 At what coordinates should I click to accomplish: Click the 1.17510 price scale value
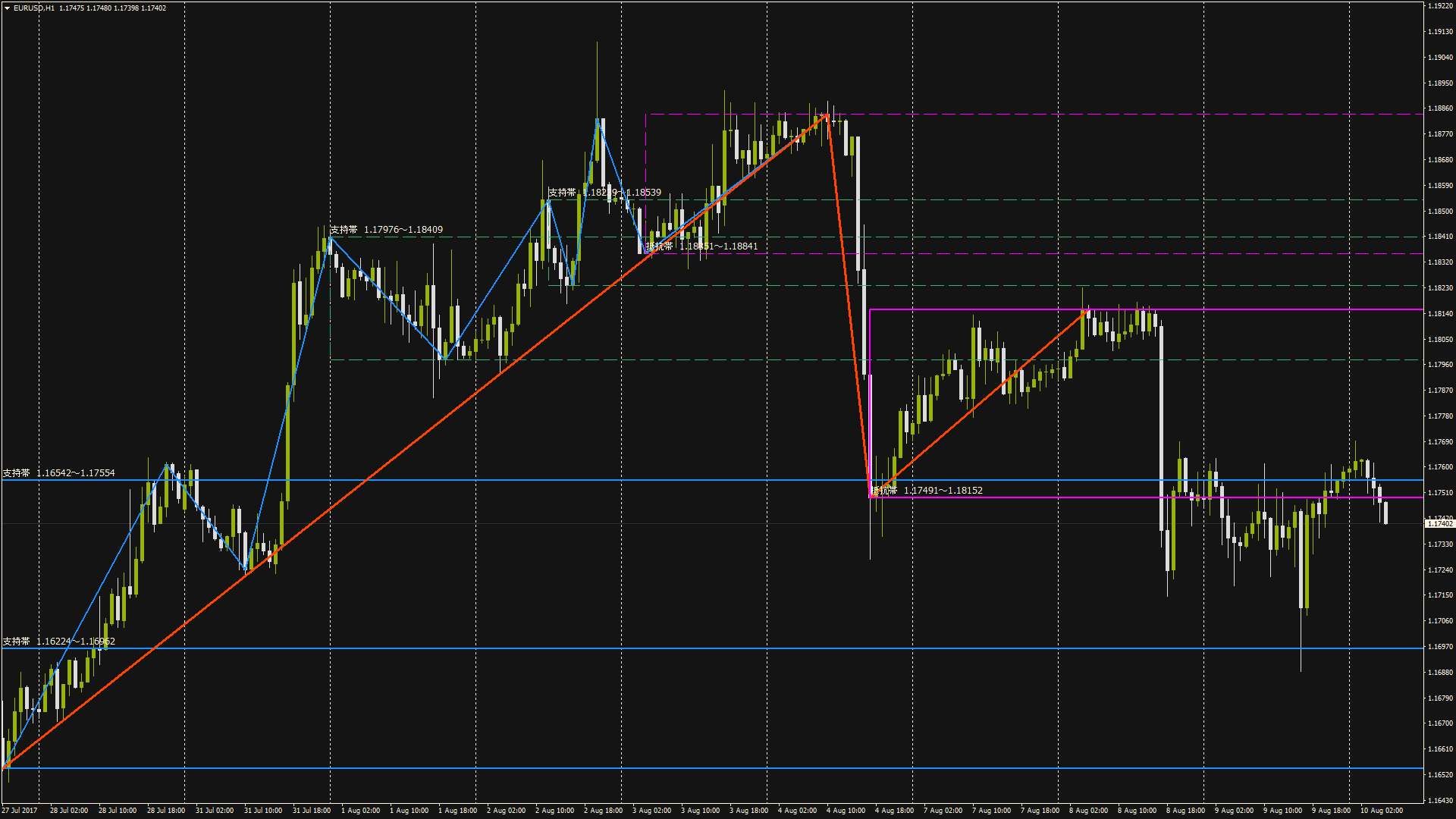coord(1440,493)
